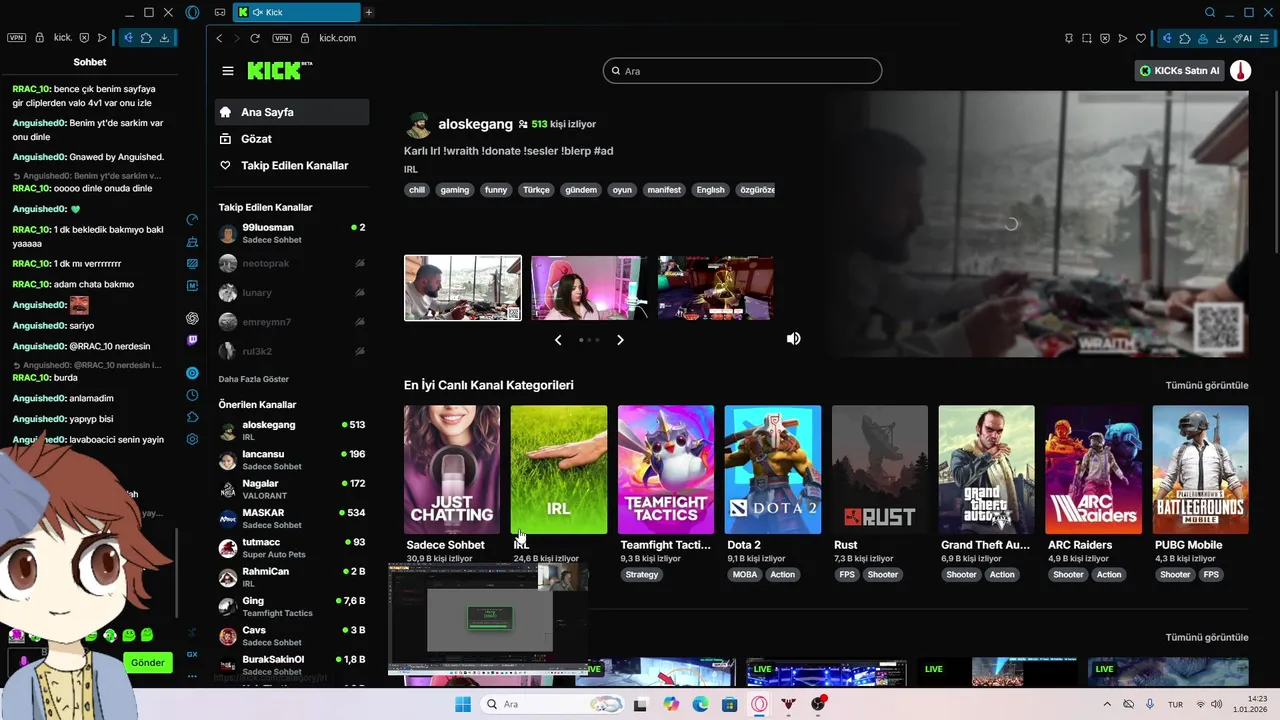Open the pinboard pin icon
The height and width of the screenshot is (720, 1280).
[1068, 38]
